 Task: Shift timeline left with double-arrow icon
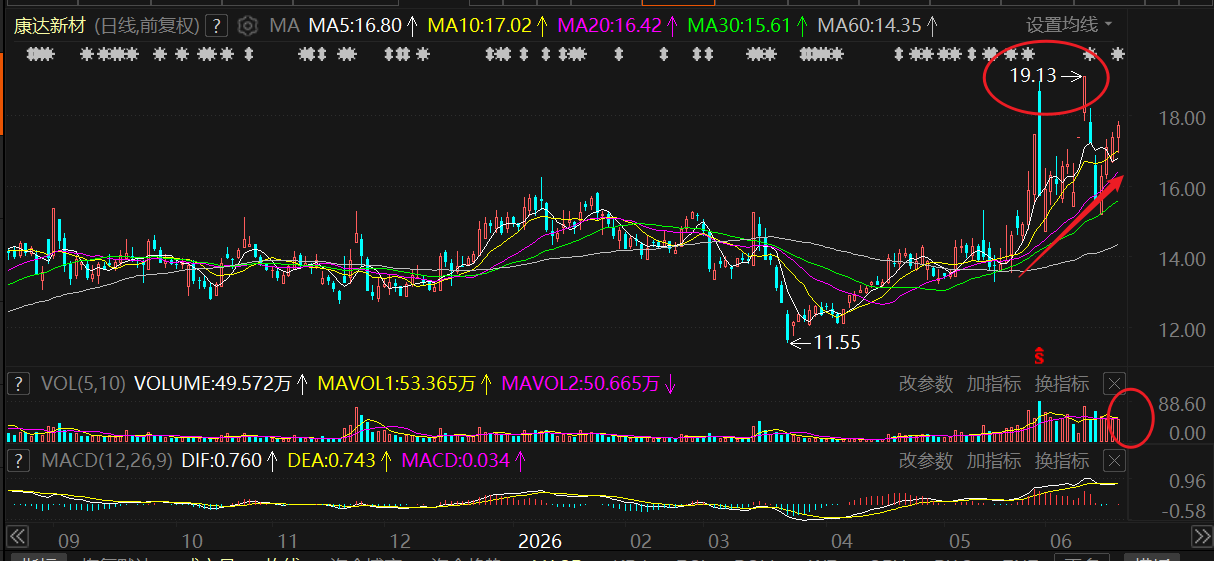(16, 539)
